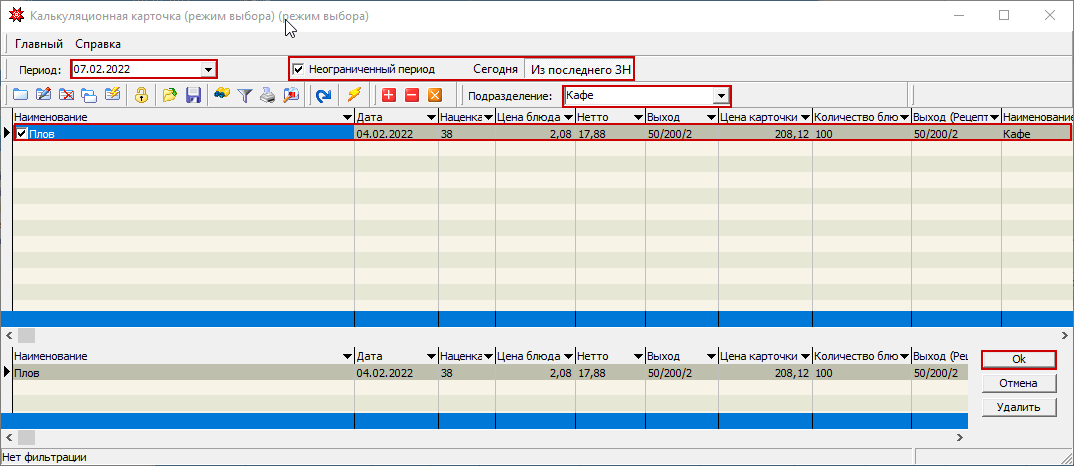Click the red minus icon

click(x=411, y=96)
